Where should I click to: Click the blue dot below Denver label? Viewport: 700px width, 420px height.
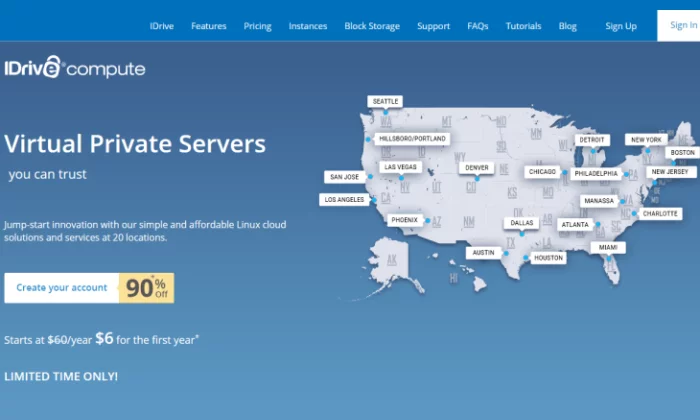[477, 179]
